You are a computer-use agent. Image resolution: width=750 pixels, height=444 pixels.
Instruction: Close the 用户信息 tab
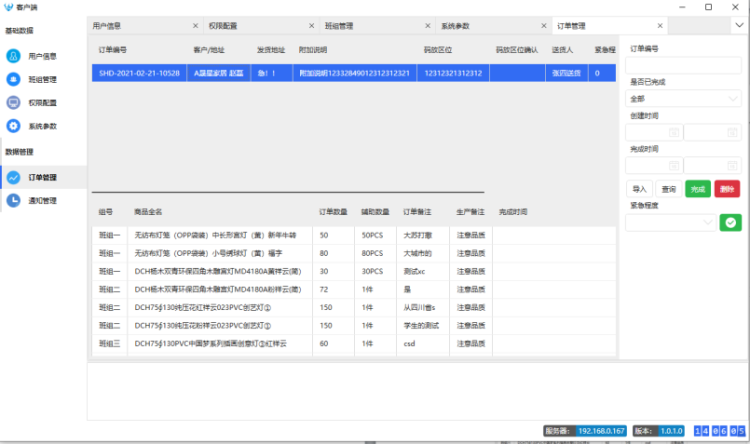(x=195, y=26)
